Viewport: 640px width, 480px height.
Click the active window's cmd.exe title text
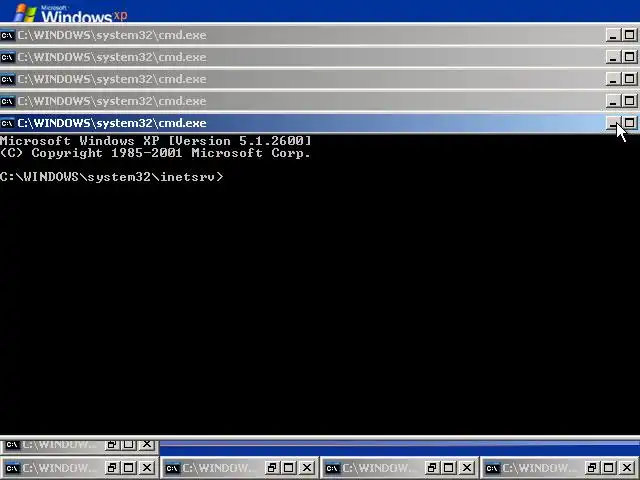[112, 123]
